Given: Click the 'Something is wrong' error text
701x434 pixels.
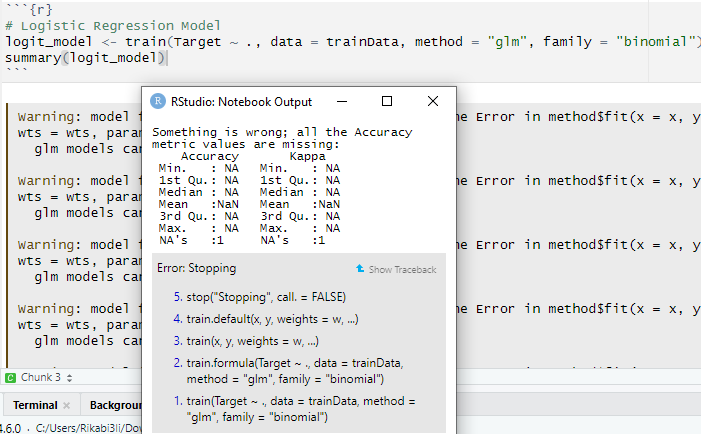Looking at the screenshot, I should tap(282, 138).
